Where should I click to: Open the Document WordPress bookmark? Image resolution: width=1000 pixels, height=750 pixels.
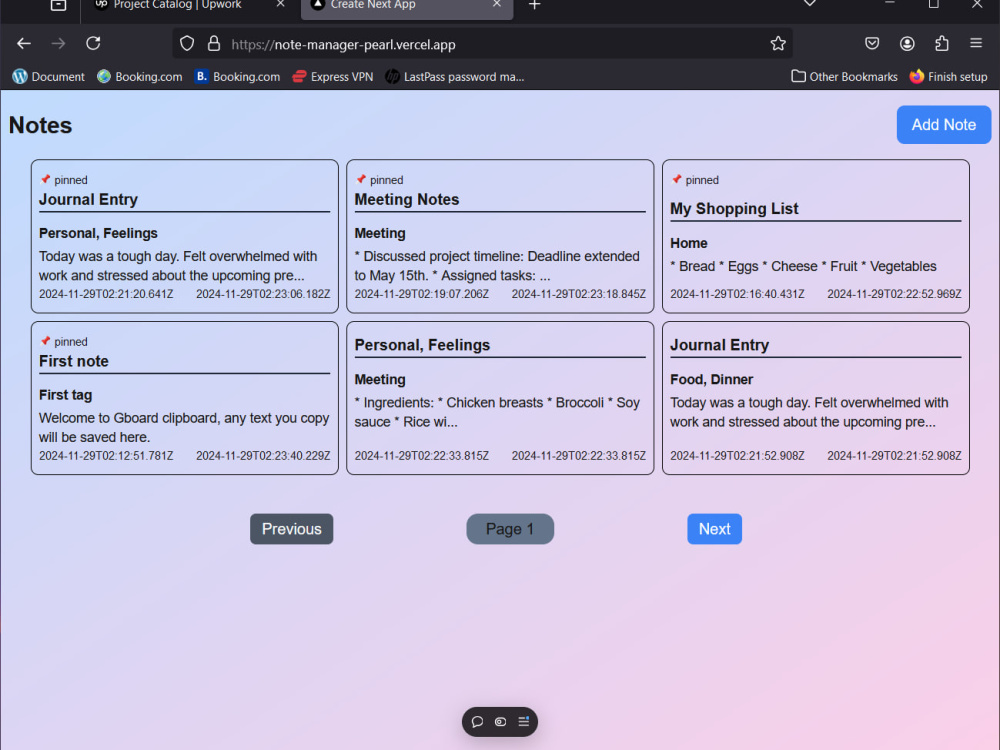[x=48, y=77]
